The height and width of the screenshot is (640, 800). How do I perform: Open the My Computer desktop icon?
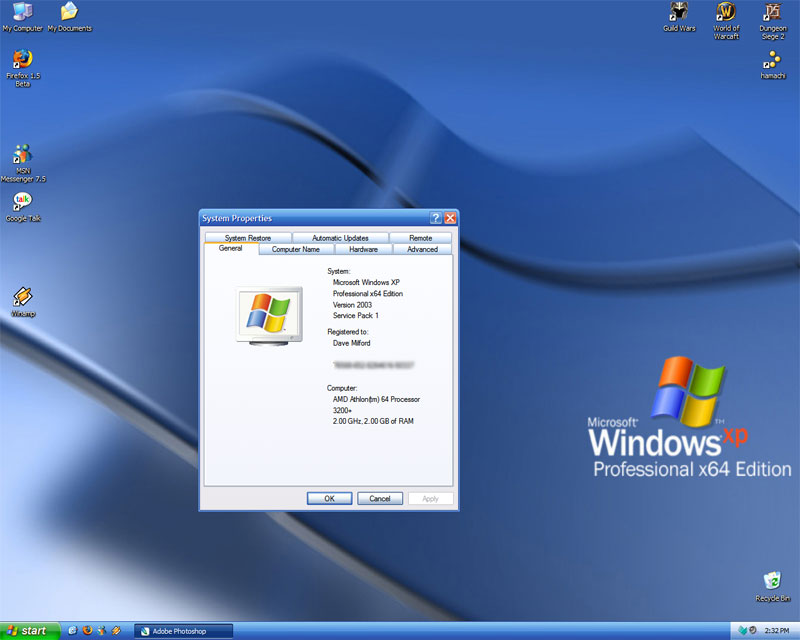(22, 13)
